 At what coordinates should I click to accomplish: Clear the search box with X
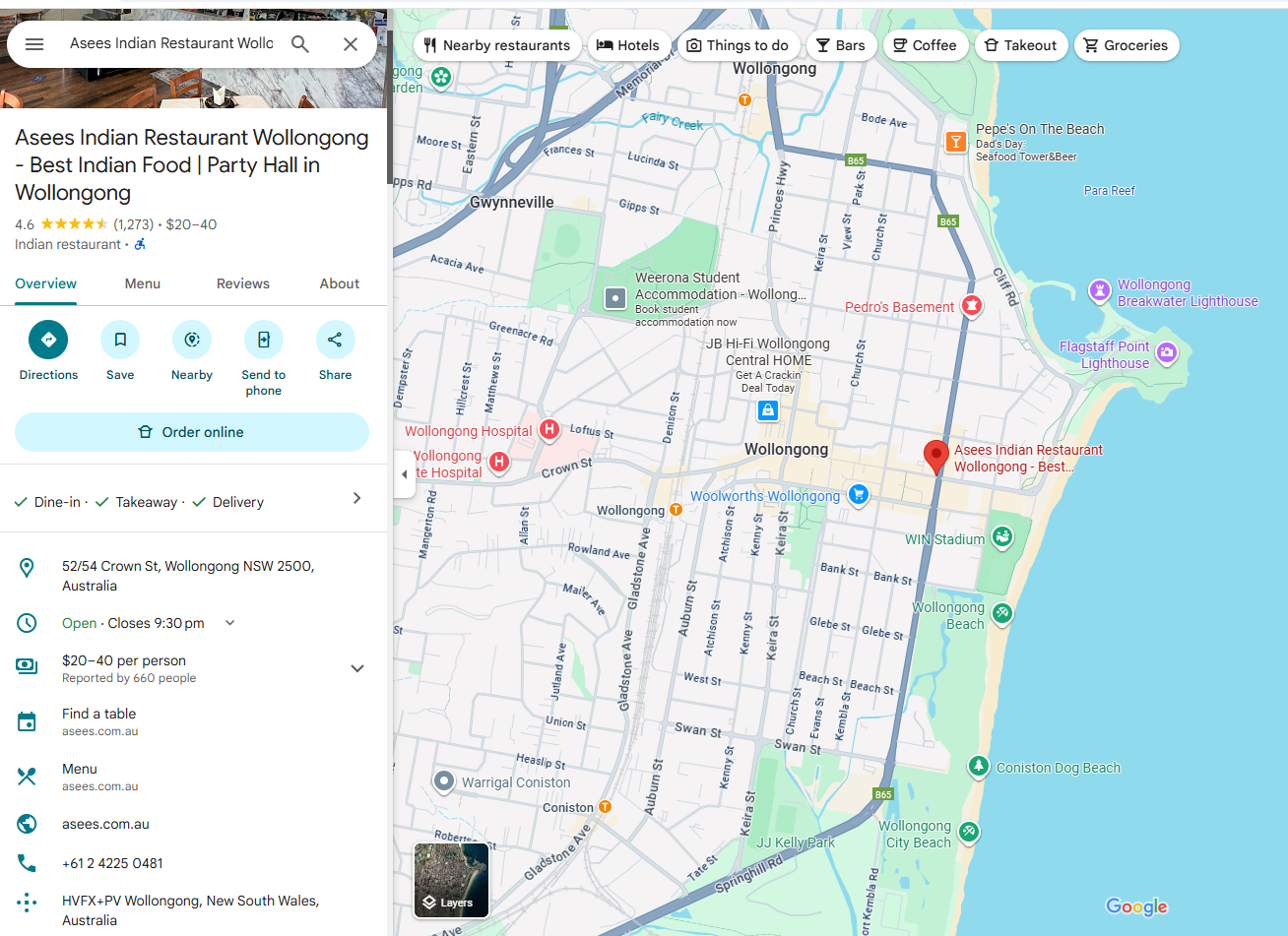pyautogui.click(x=350, y=44)
